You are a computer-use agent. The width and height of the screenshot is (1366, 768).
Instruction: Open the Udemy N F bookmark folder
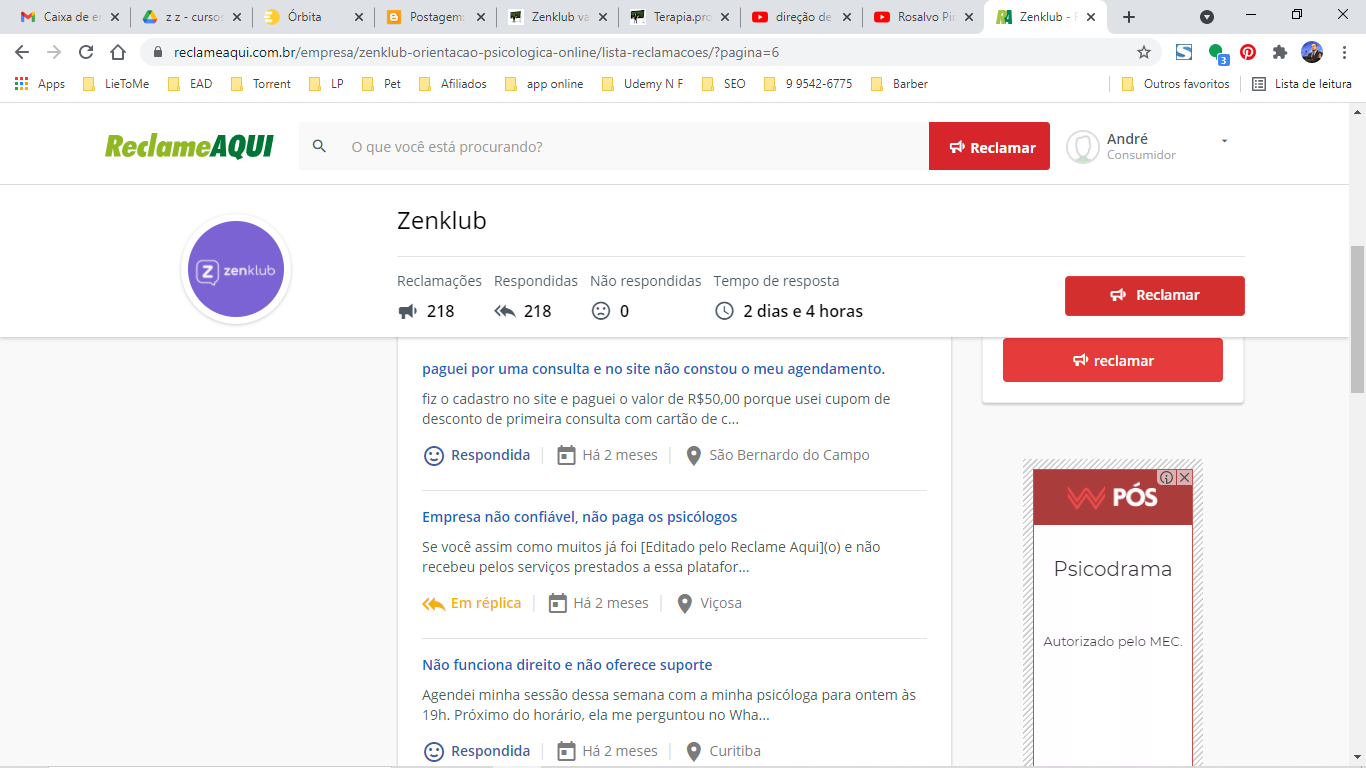pos(643,84)
